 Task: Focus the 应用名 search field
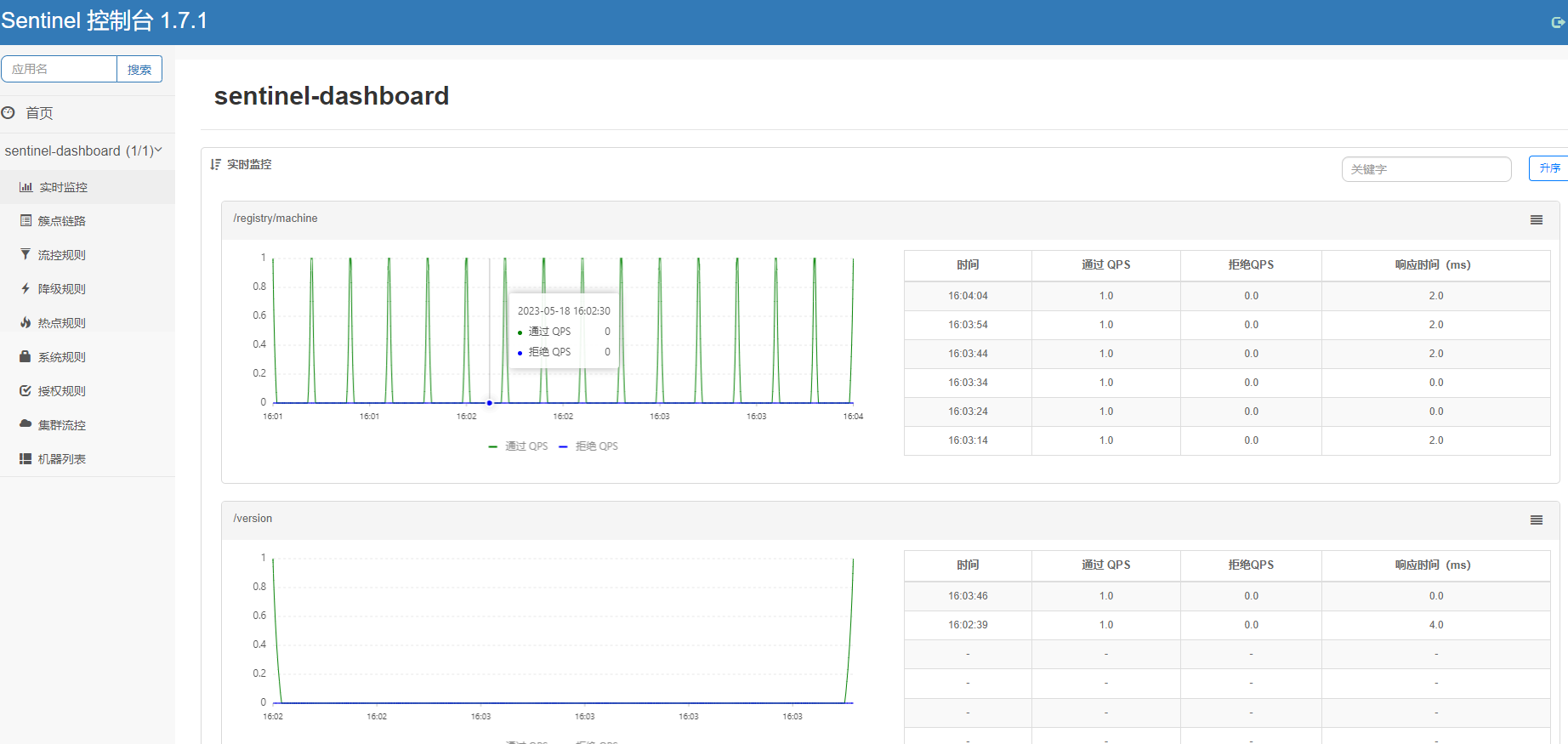pos(59,69)
